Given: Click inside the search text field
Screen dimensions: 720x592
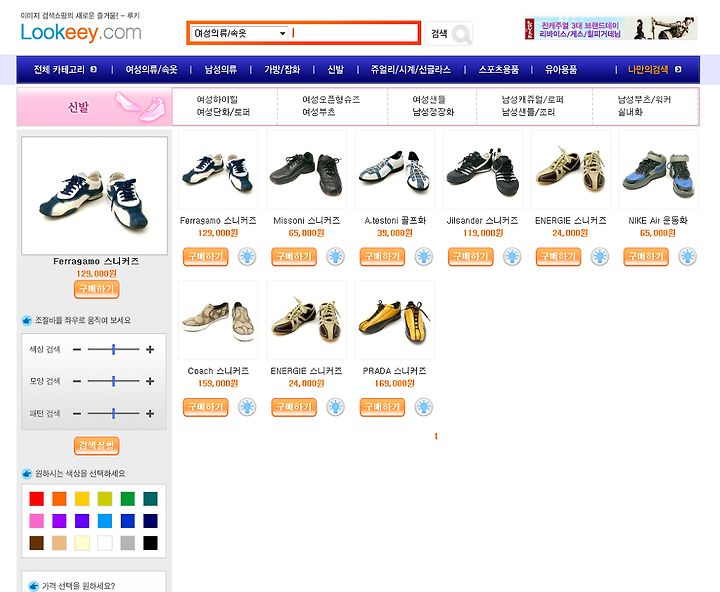Looking at the screenshot, I should pyautogui.click(x=353, y=33).
